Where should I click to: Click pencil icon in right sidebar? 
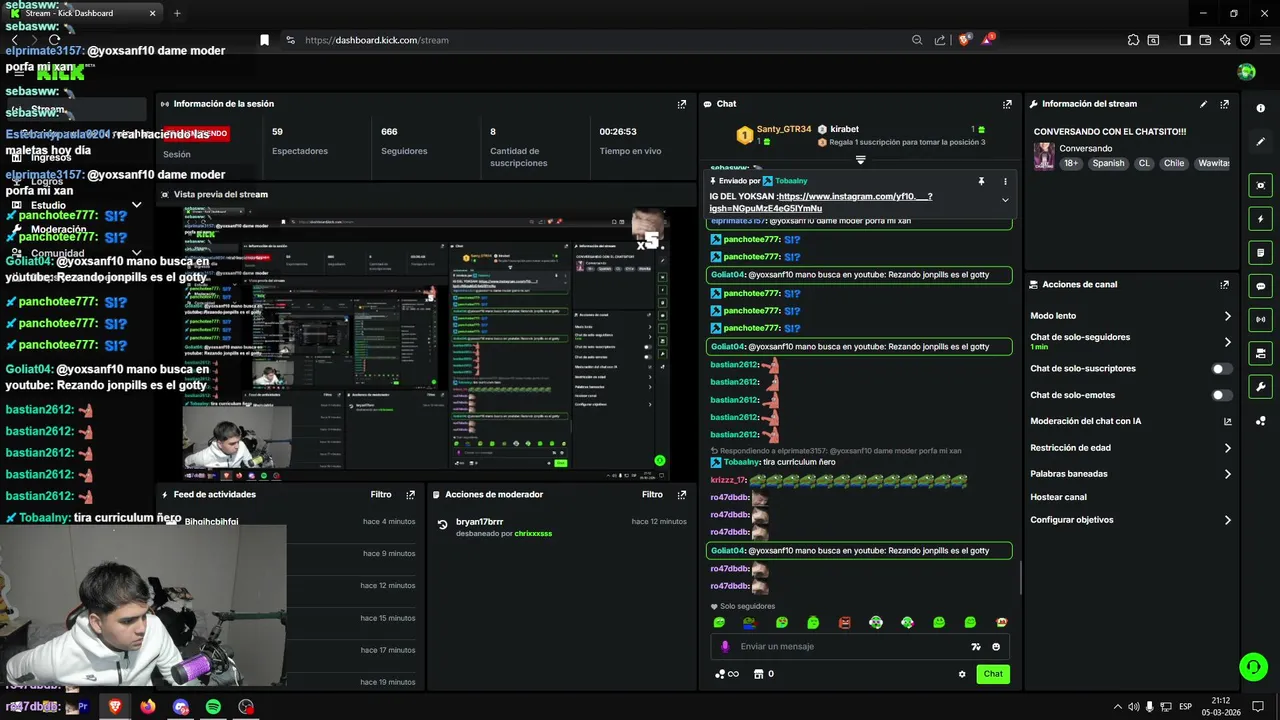tap(1260, 142)
